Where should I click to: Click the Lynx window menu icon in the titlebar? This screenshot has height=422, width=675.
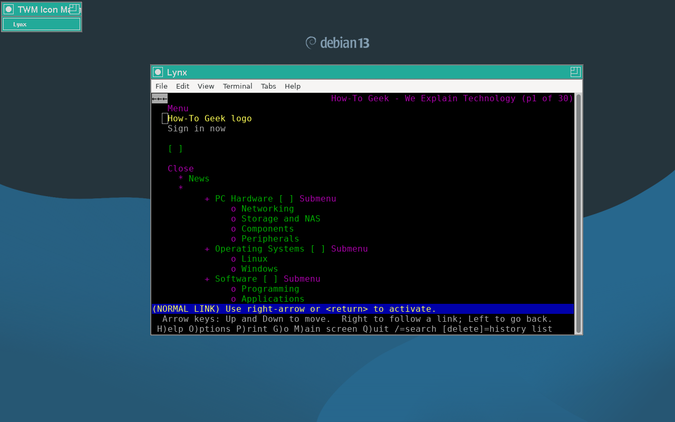(x=158, y=72)
